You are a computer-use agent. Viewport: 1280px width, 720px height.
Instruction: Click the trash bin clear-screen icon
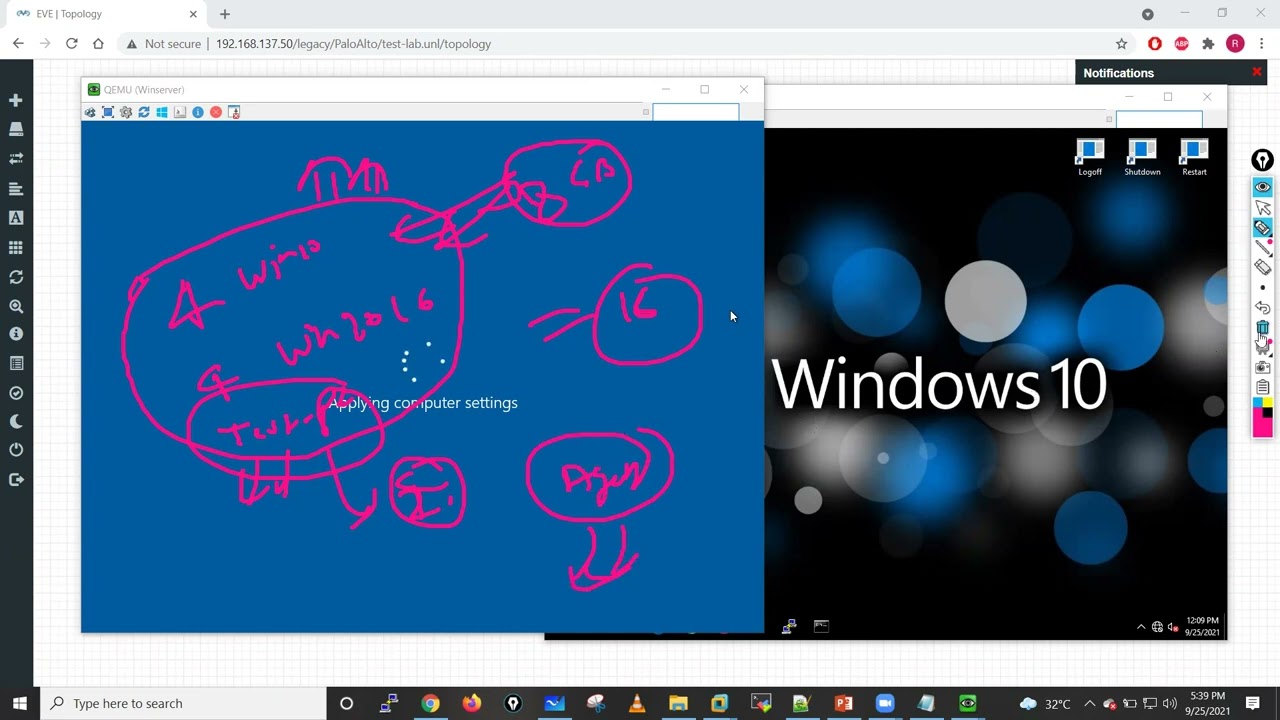coord(1263,328)
